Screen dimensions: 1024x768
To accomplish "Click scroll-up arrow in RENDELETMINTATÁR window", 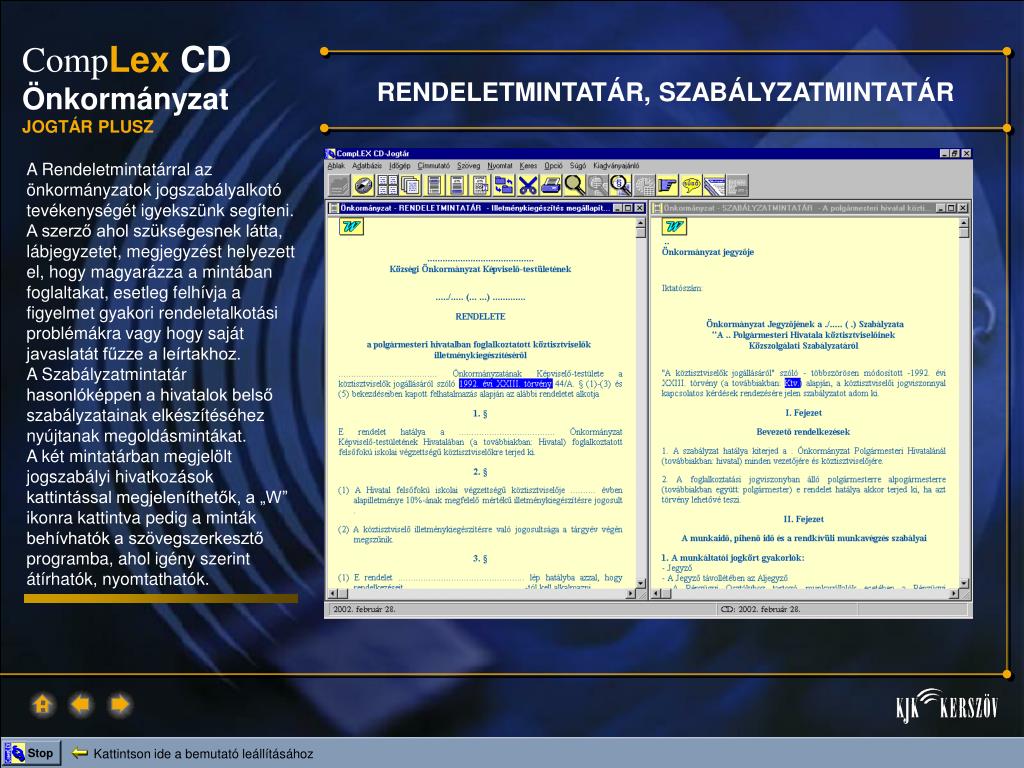I will click(640, 223).
